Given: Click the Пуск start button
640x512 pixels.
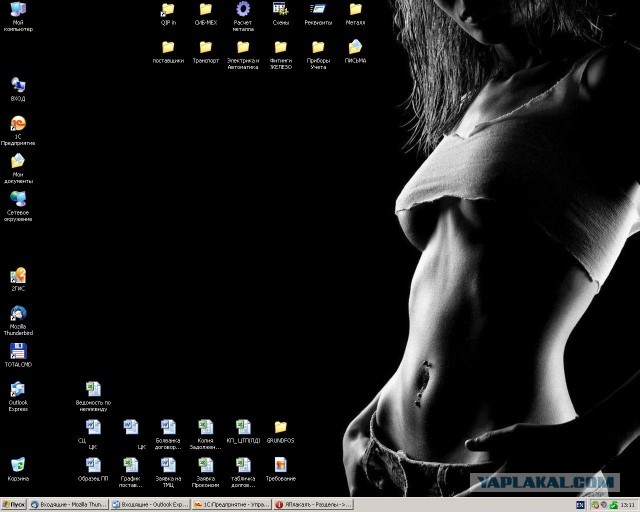Looking at the screenshot, I should (x=14, y=505).
